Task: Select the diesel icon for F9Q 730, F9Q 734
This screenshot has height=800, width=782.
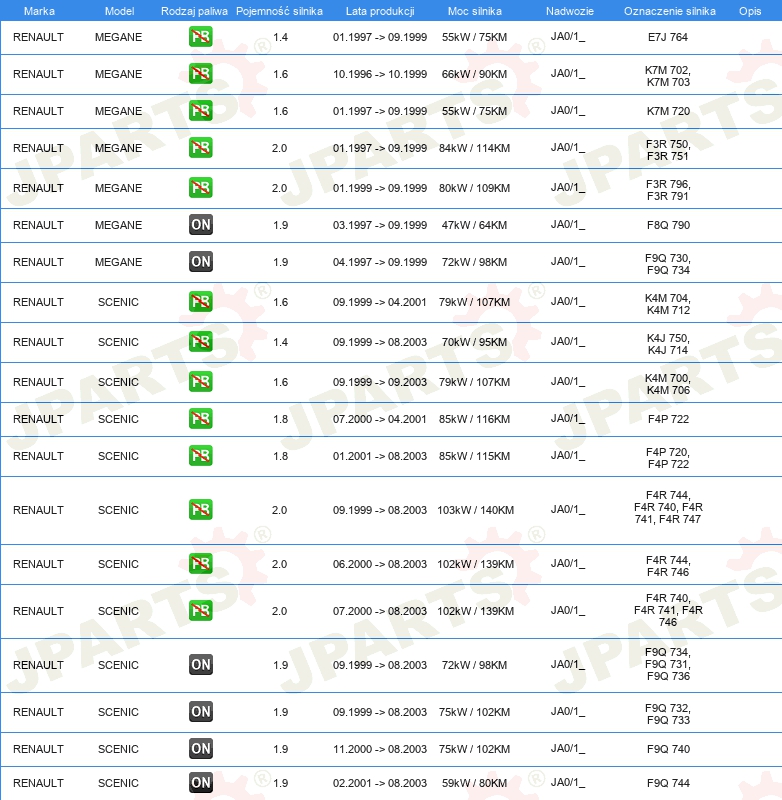Action: (x=200, y=262)
